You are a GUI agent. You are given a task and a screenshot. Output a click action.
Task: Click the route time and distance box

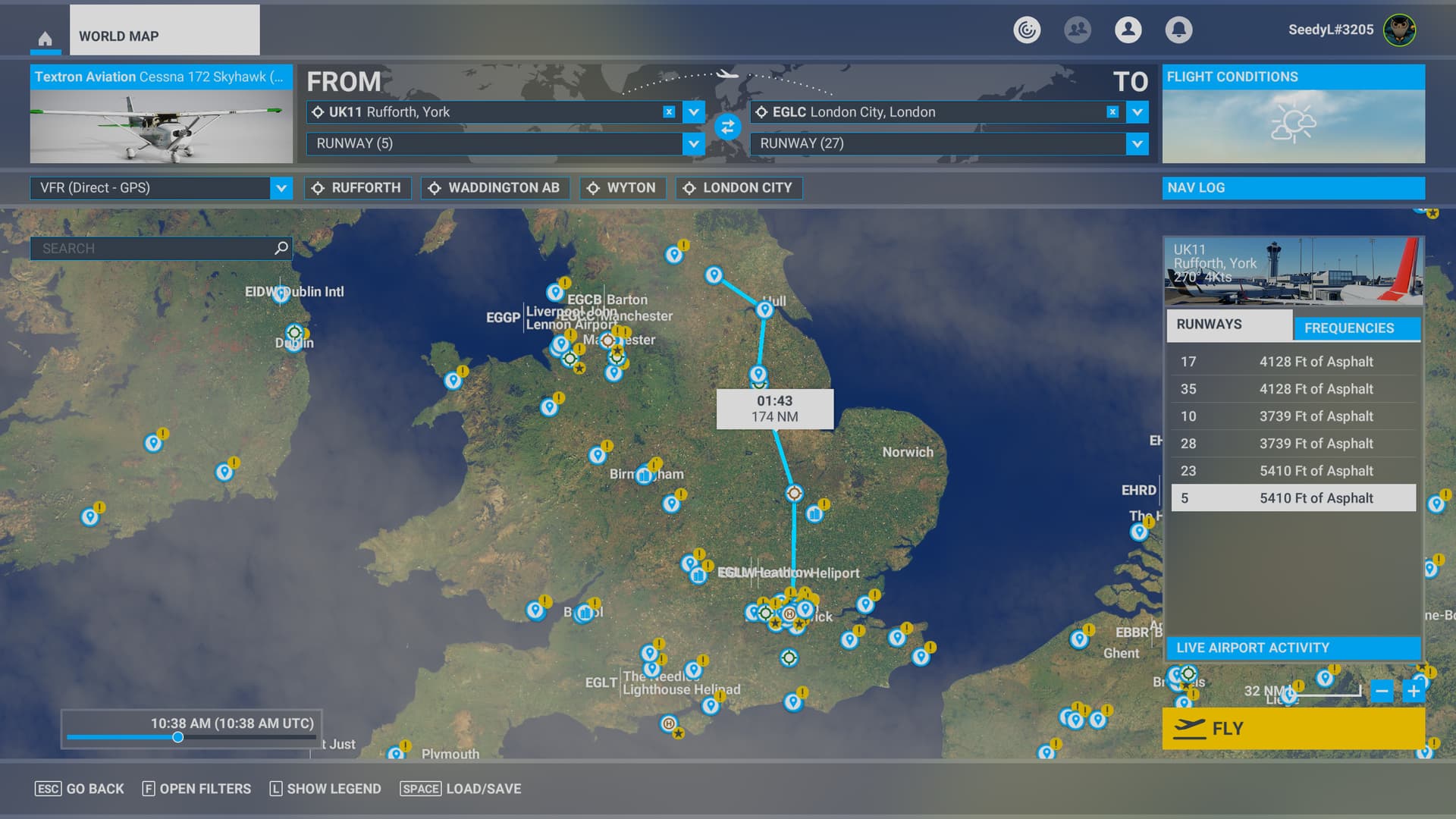tap(774, 409)
